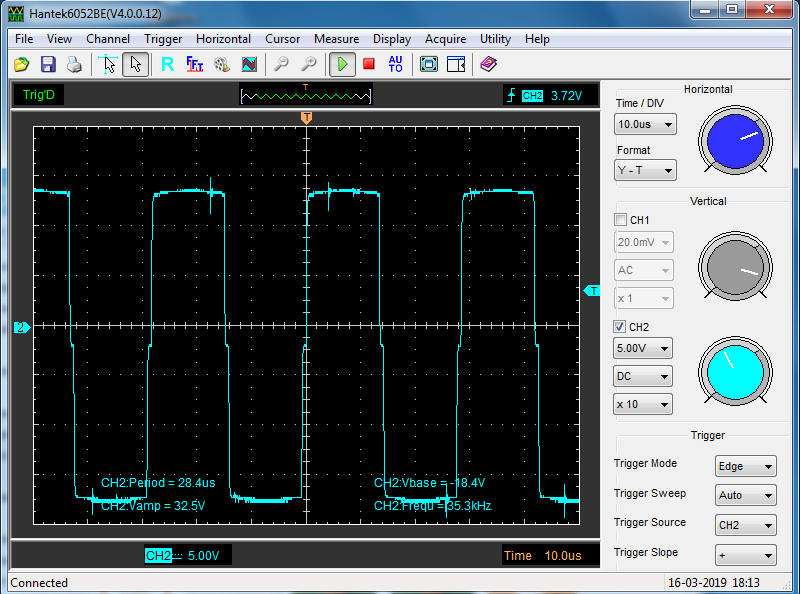Click the CH2 zero level marker

click(22, 327)
